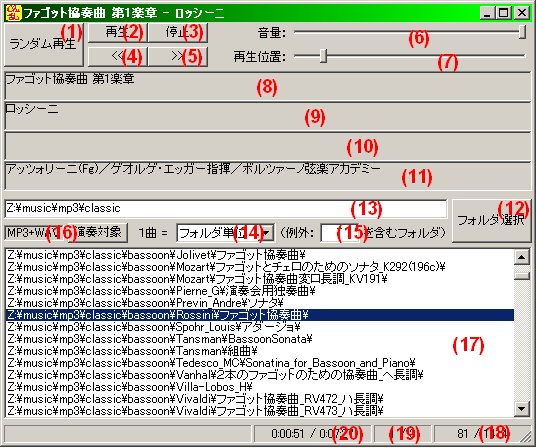Select the Pierne_G¥演奏会用独奏曲 row

260,291
